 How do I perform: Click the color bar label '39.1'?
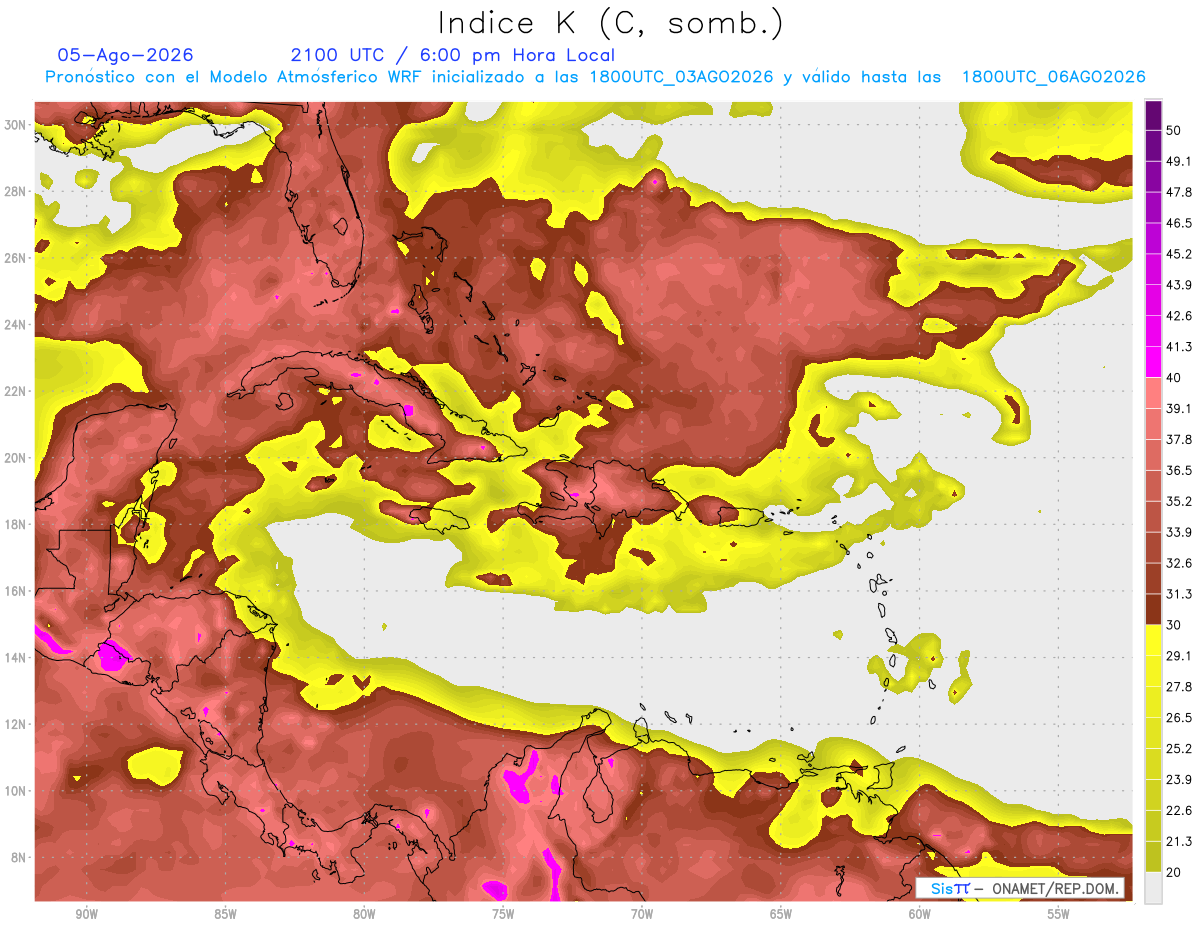[1179, 408]
